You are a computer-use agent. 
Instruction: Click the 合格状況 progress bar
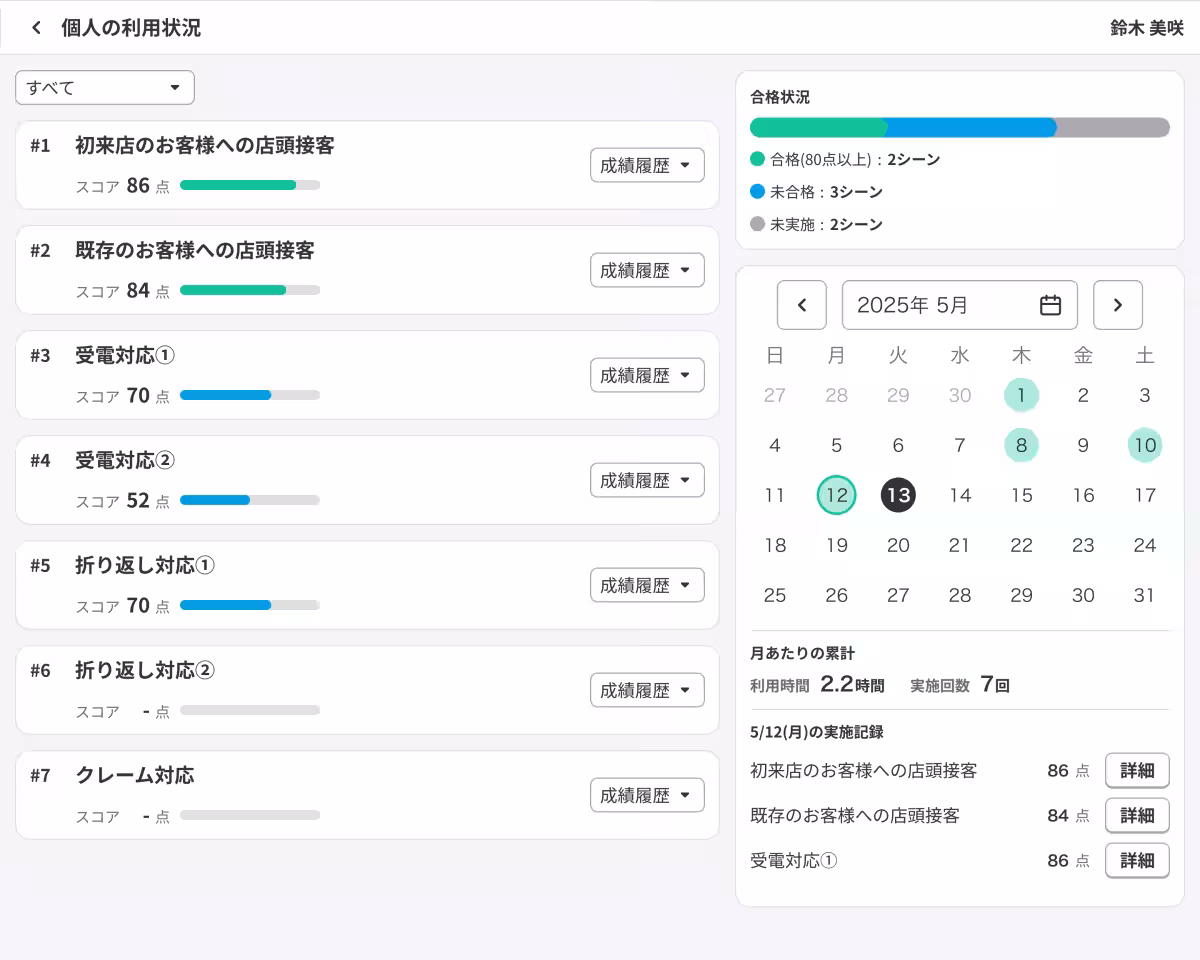tap(960, 128)
